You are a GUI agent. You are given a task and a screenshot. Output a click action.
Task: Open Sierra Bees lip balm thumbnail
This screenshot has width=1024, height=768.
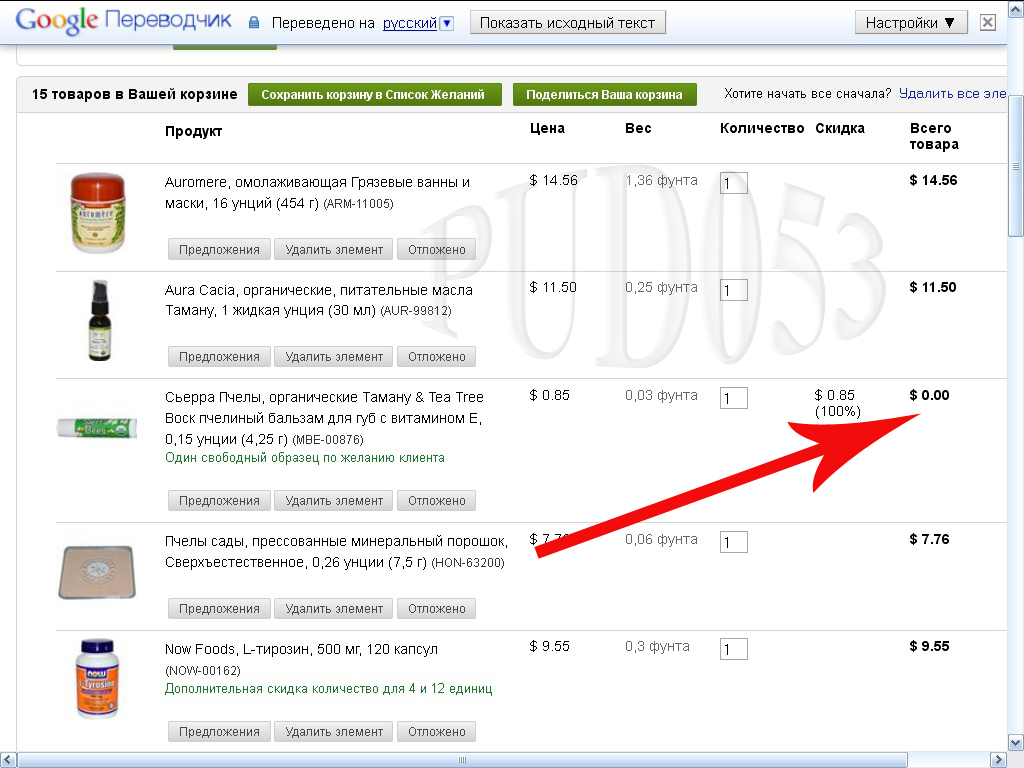tap(97, 428)
